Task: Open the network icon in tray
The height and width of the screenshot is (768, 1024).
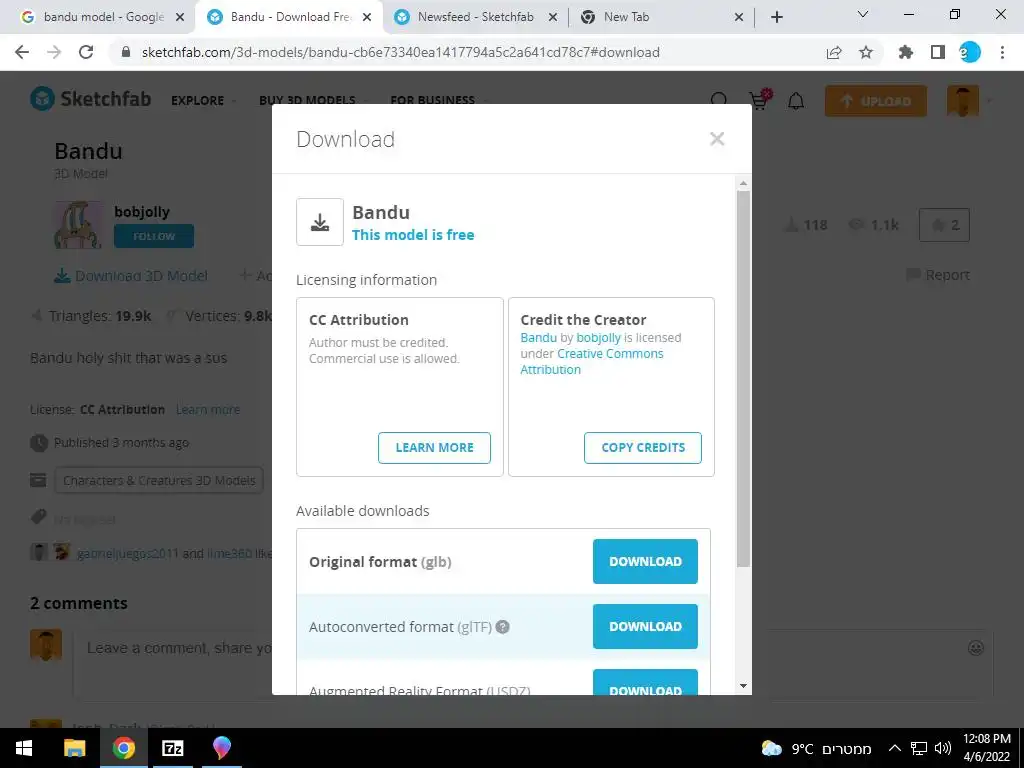Action: (920, 748)
